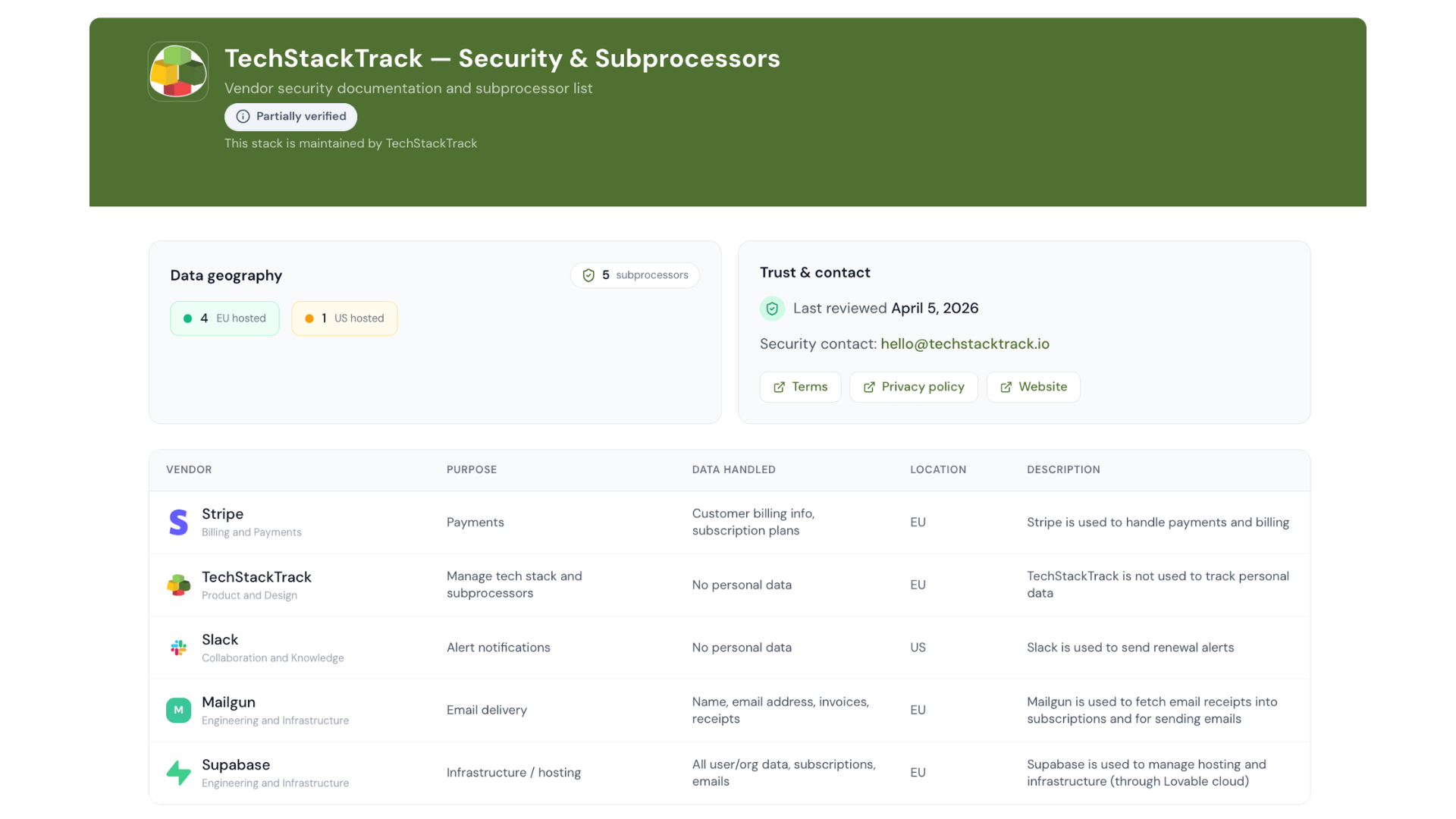The height and width of the screenshot is (819, 1456).
Task: Click the shield icon beside Last reviewed
Action: point(772,309)
